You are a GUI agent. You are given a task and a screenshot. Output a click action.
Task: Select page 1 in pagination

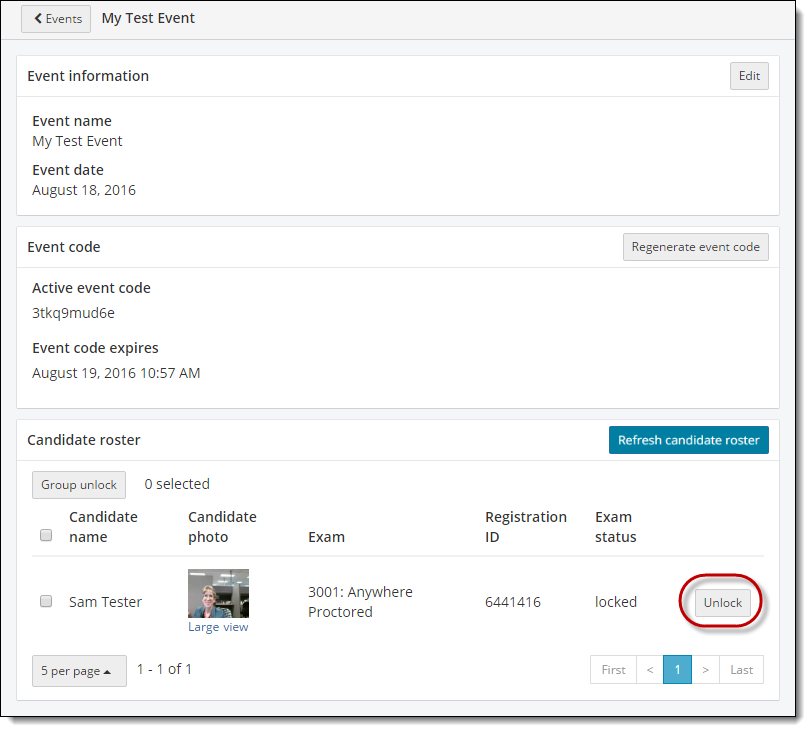(677, 670)
